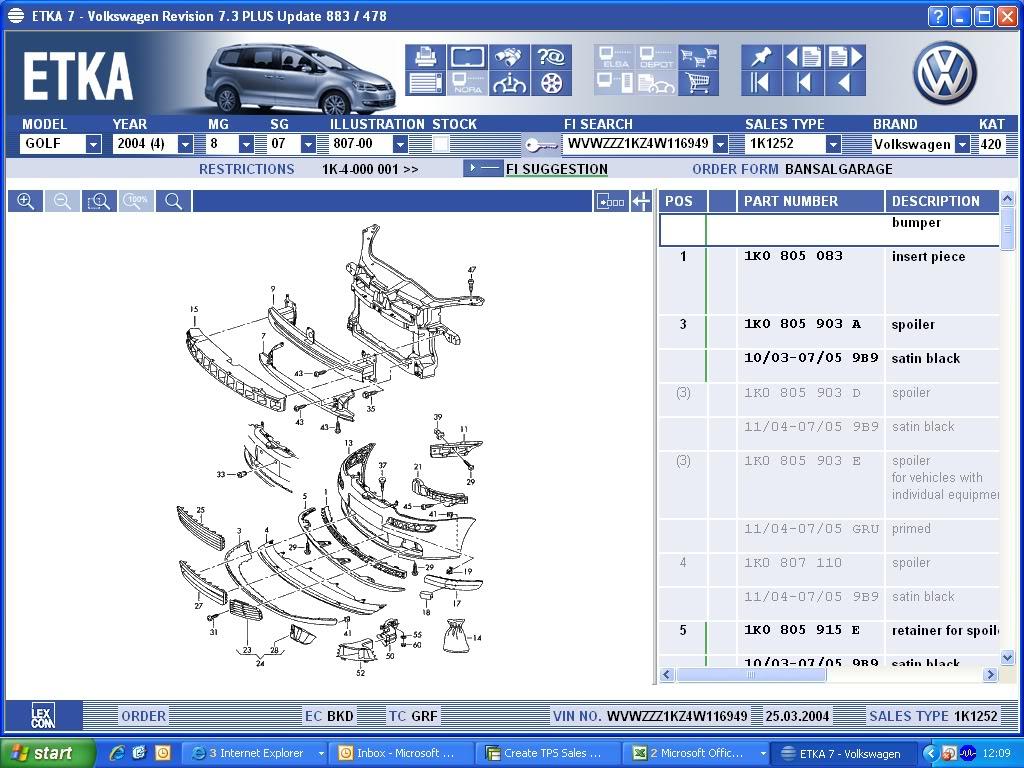Jump to first with double-bar arrow
This screenshot has height=768, width=1024.
click(761, 83)
